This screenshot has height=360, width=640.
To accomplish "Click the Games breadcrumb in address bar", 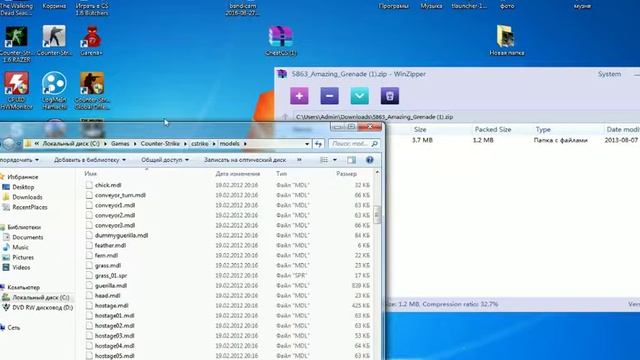I will 120,144.
